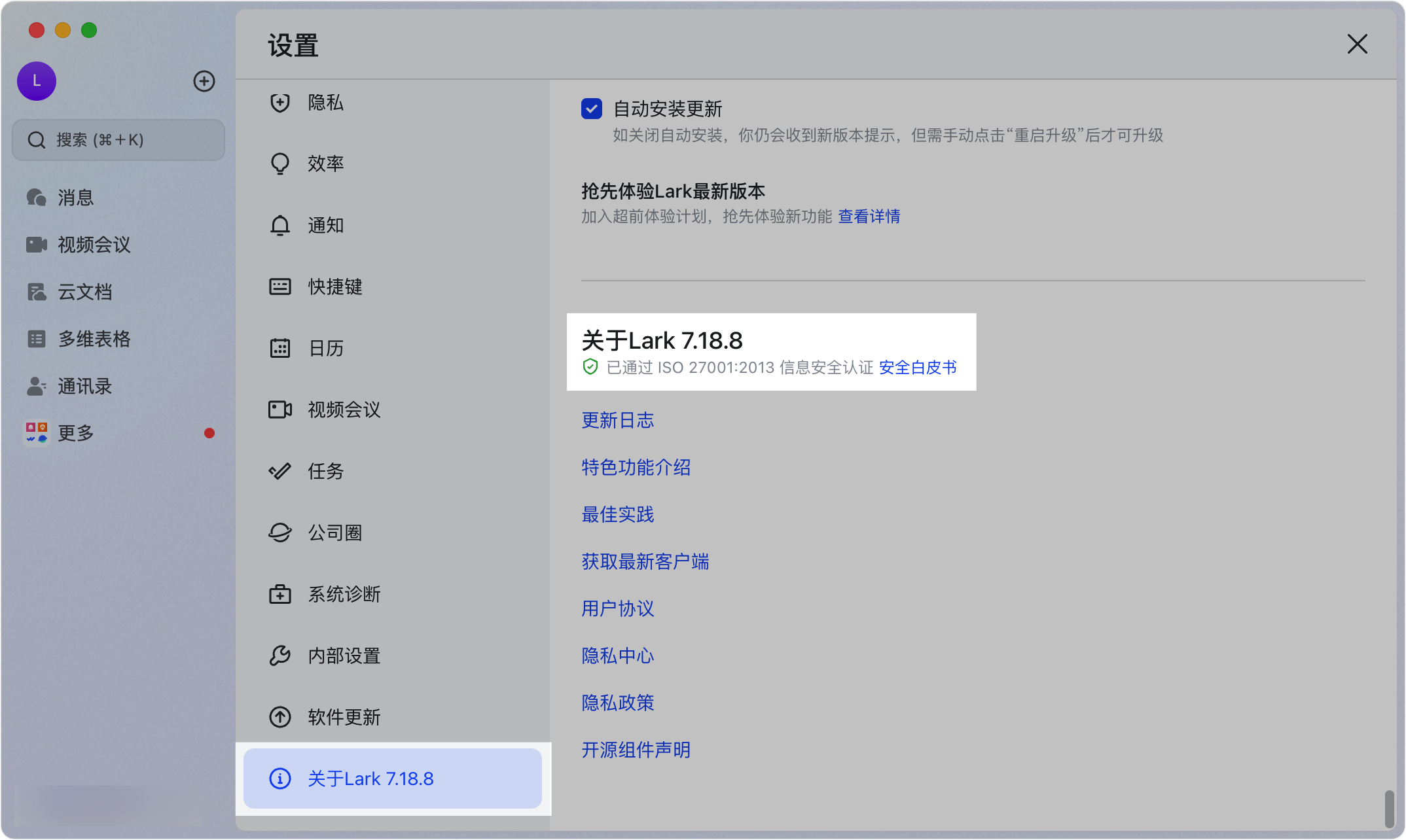The width and height of the screenshot is (1406, 840).
Task: Click the notification bell icon
Action: coord(280,225)
